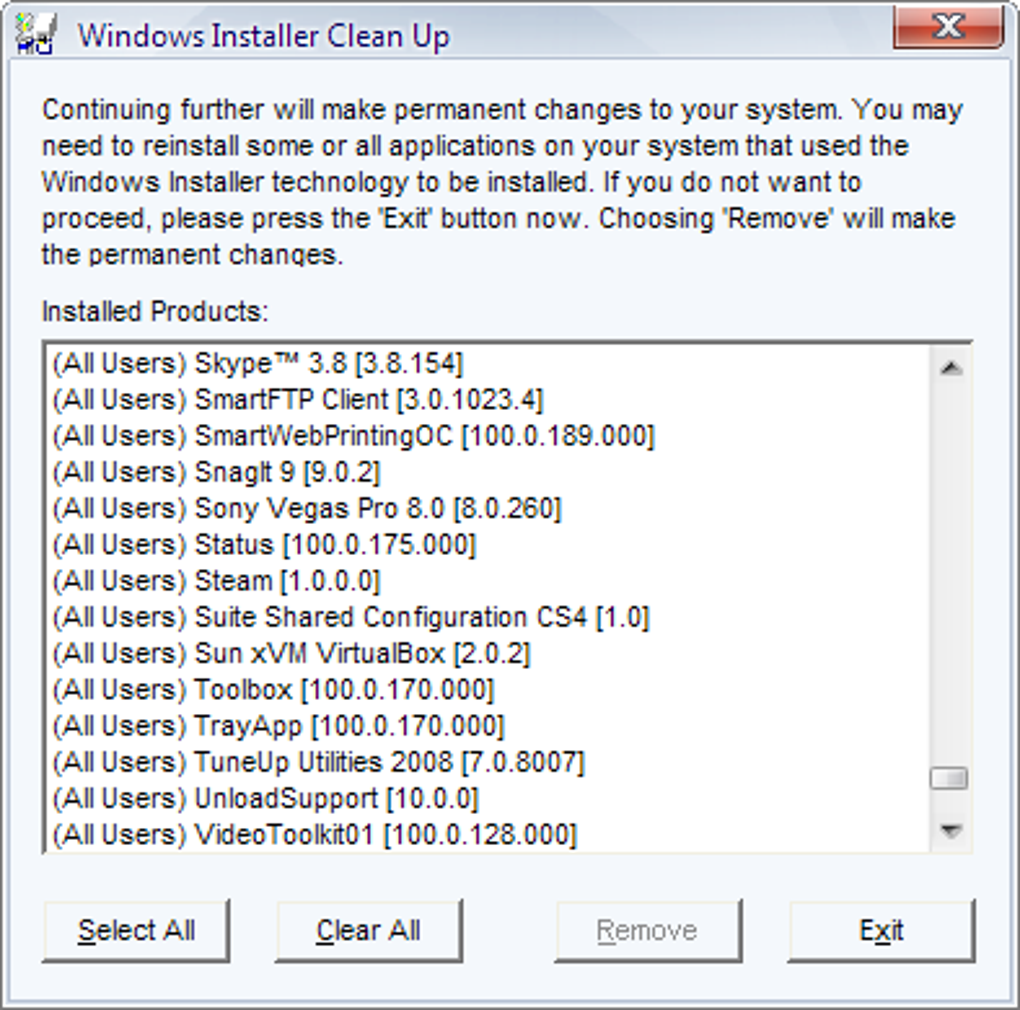Click the disabled Remove button

(648, 931)
